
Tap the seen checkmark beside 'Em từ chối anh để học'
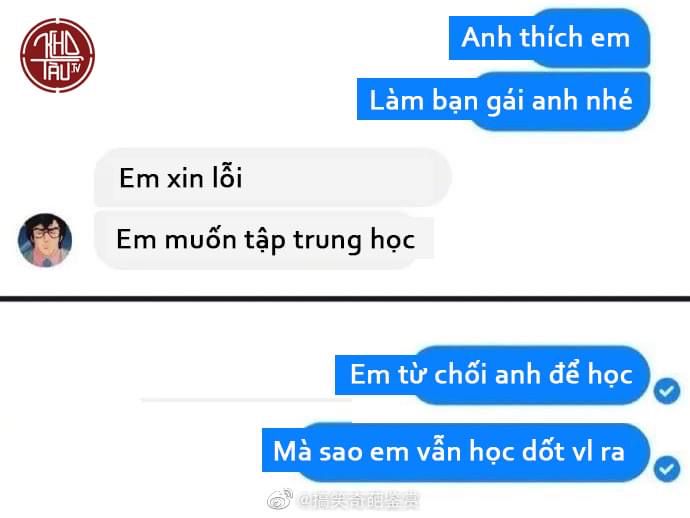pyautogui.click(x=667, y=390)
